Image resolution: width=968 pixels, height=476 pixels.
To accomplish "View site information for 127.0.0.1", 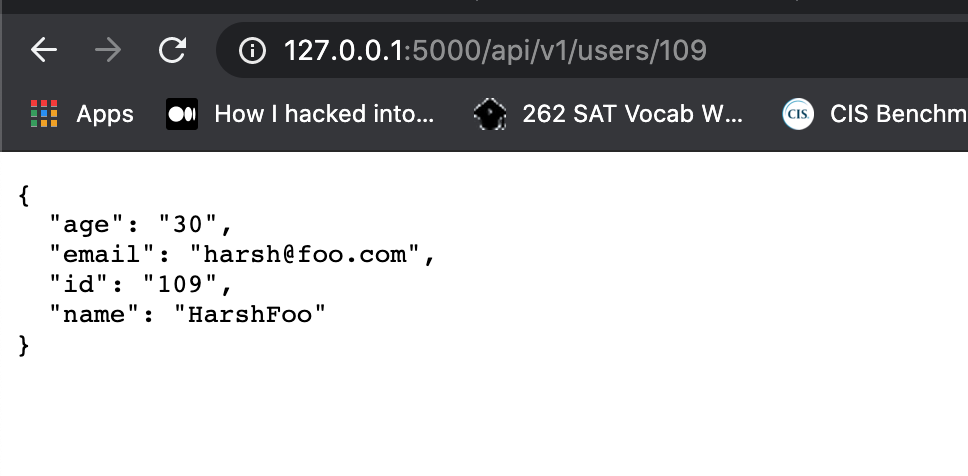I will tap(252, 51).
